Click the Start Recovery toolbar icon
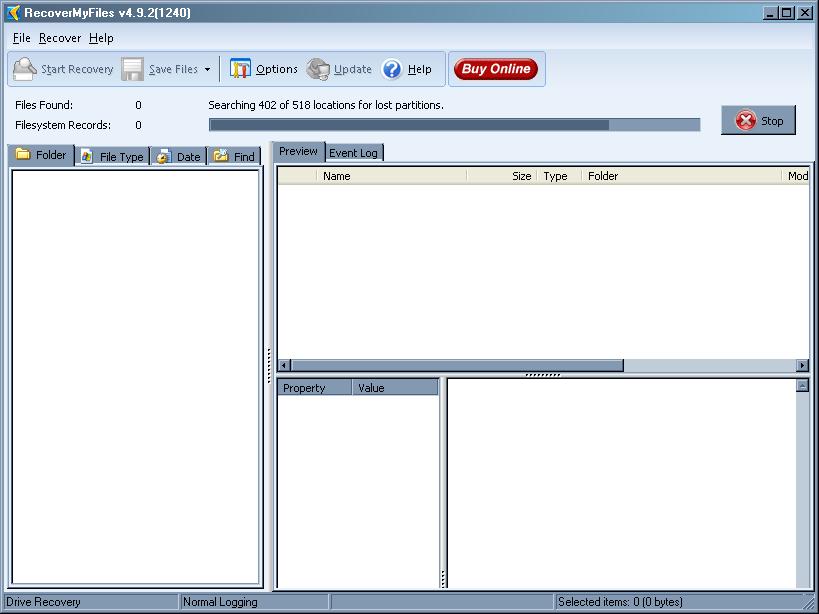The width and height of the screenshot is (819, 614). click(25, 70)
